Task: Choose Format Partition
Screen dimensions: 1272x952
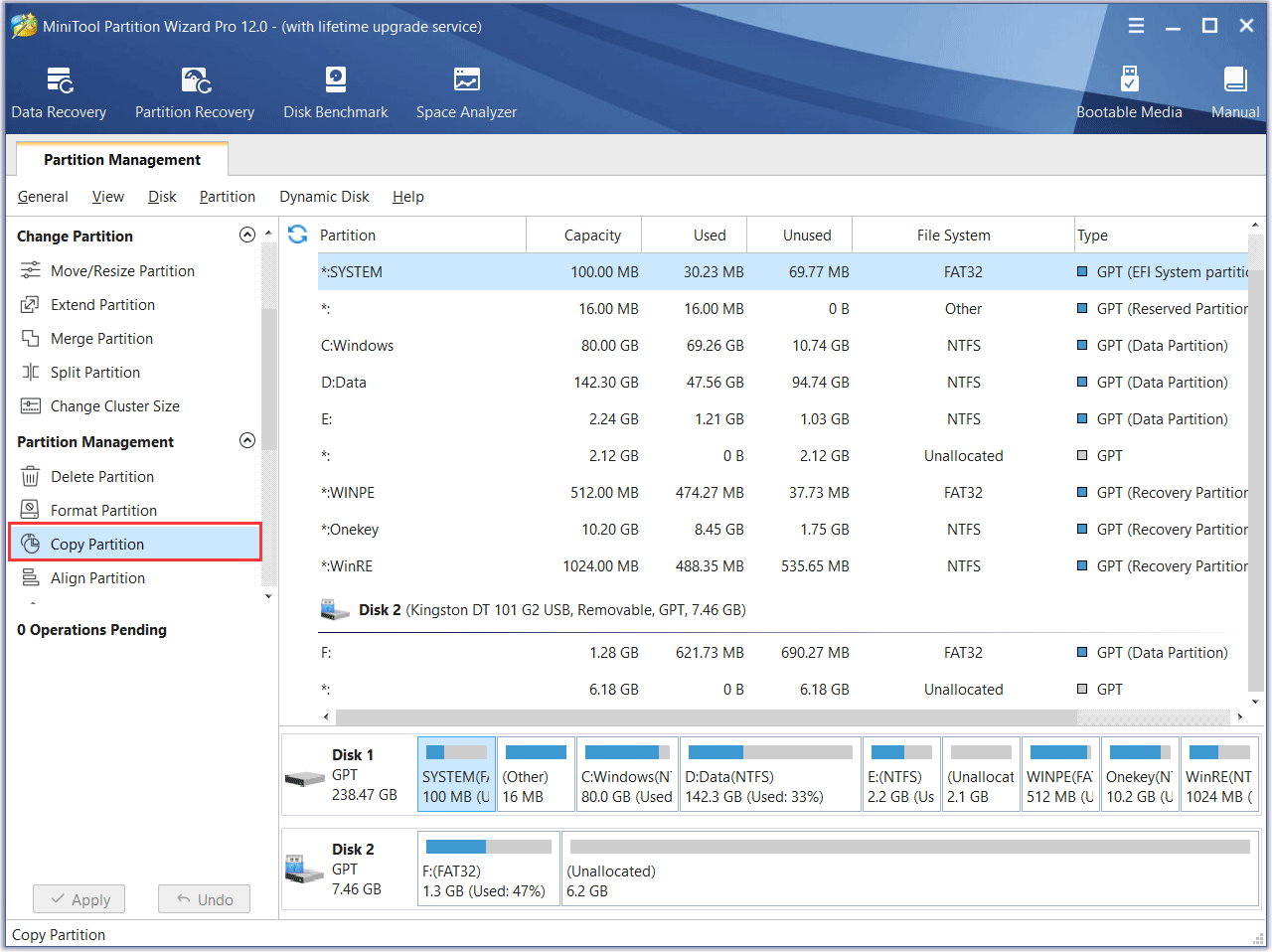Action: click(x=103, y=510)
